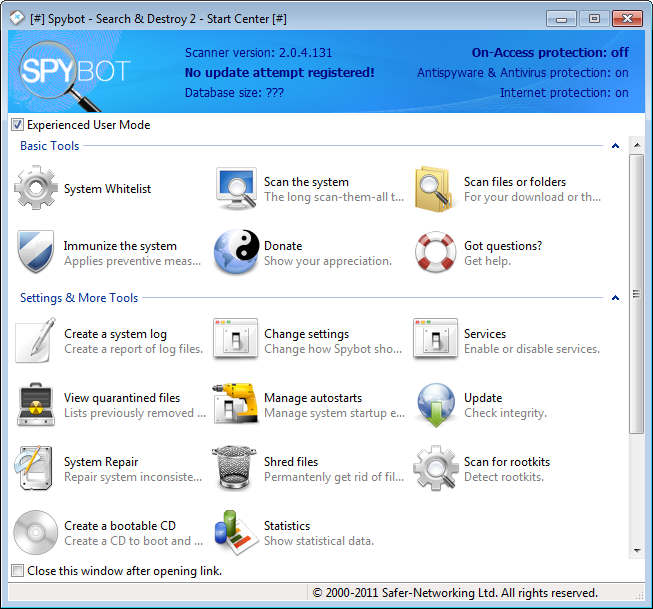Click the Donate yin-yang globe icon
The height and width of the screenshot is (609, 653).
point(236,252)
